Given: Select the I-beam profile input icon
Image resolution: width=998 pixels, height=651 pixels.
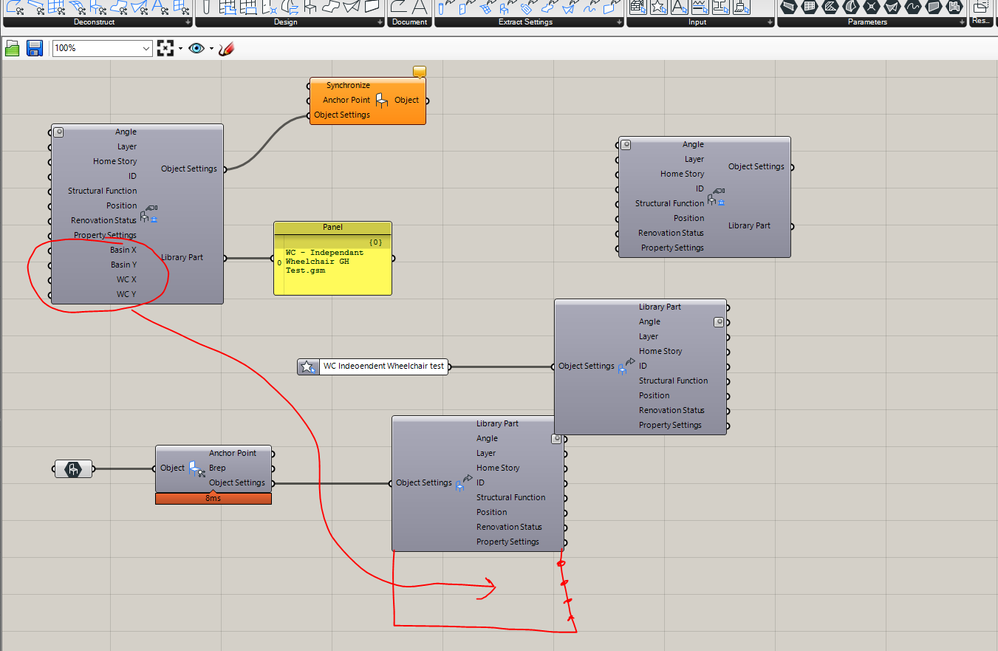Looking at the screenshot, I should click(720, 6).
